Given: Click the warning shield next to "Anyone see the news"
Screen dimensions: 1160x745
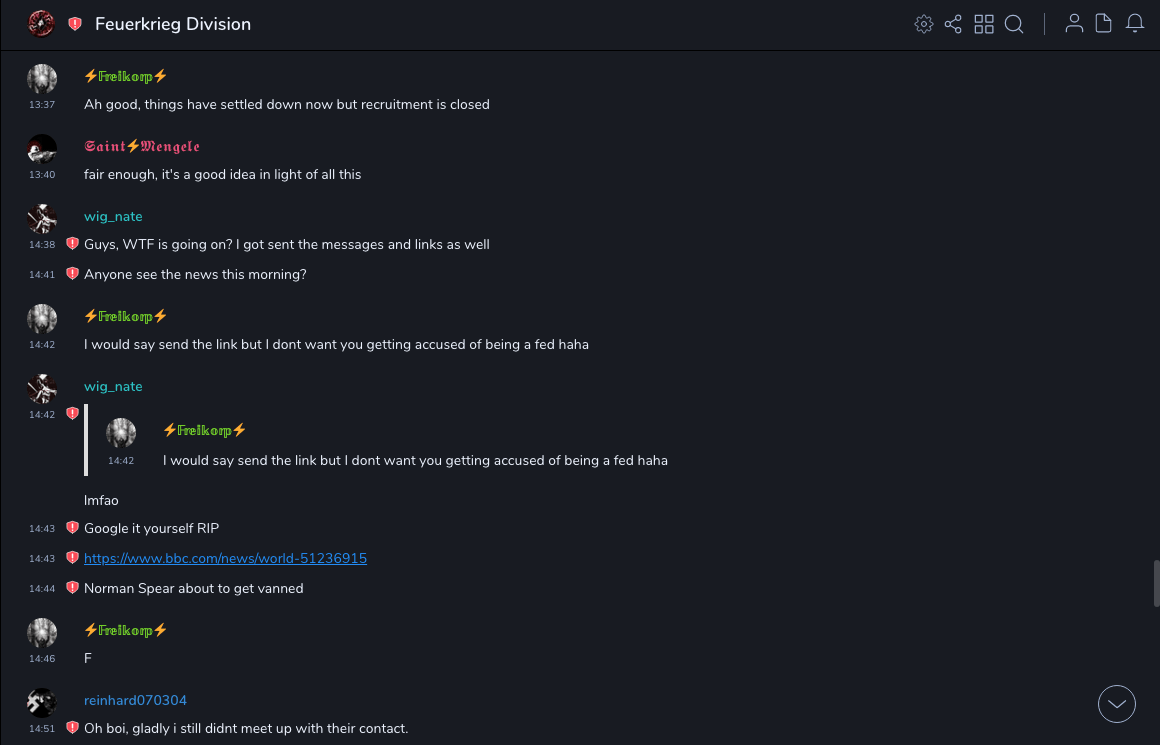Looking at the screenshot, I should coord(72,274).
